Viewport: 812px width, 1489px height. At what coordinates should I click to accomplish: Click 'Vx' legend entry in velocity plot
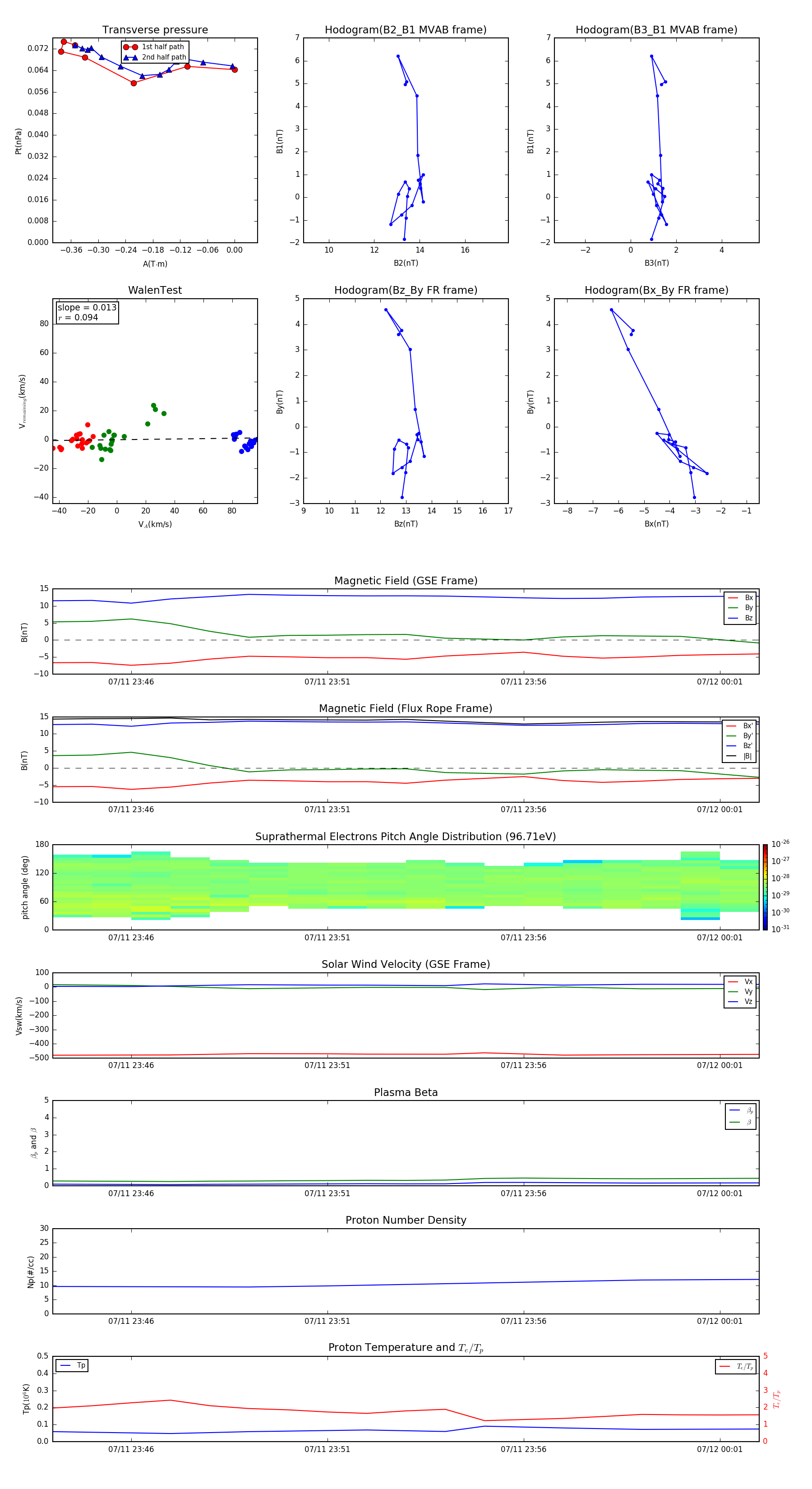click(x=740, y=981)
